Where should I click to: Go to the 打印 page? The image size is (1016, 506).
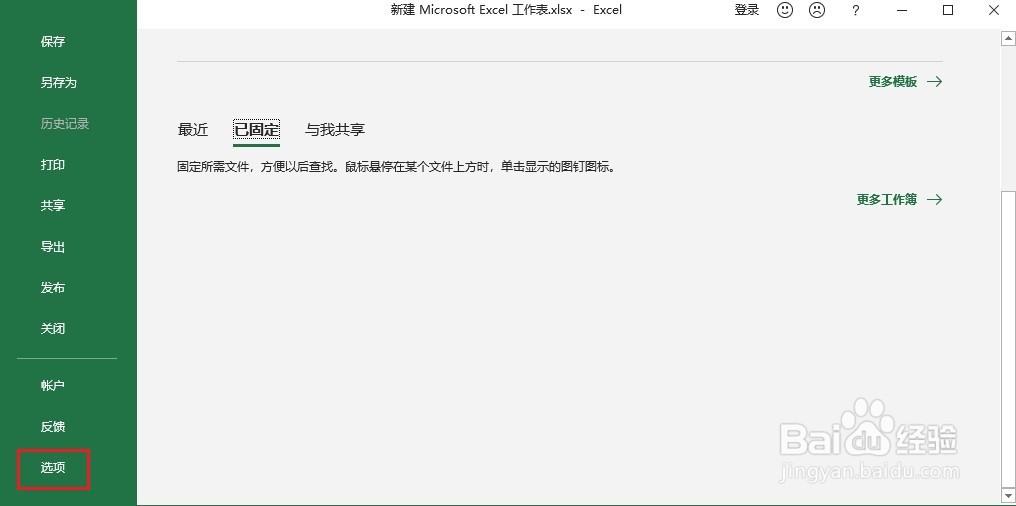click(52, 165)
